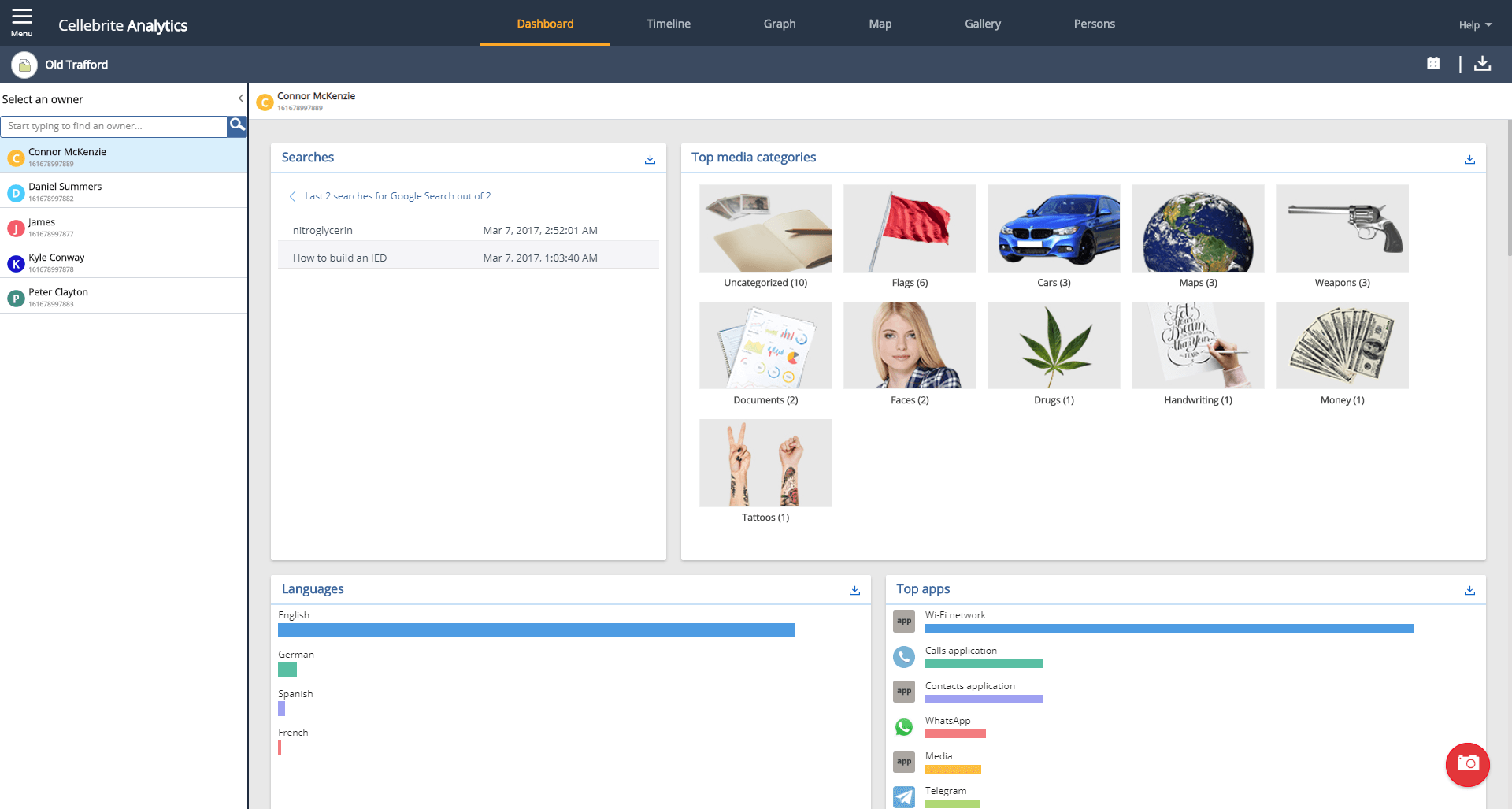This screenshot has width=1512, height=809.
Task: Click the red camera screenshot button
Action: 1467,764
